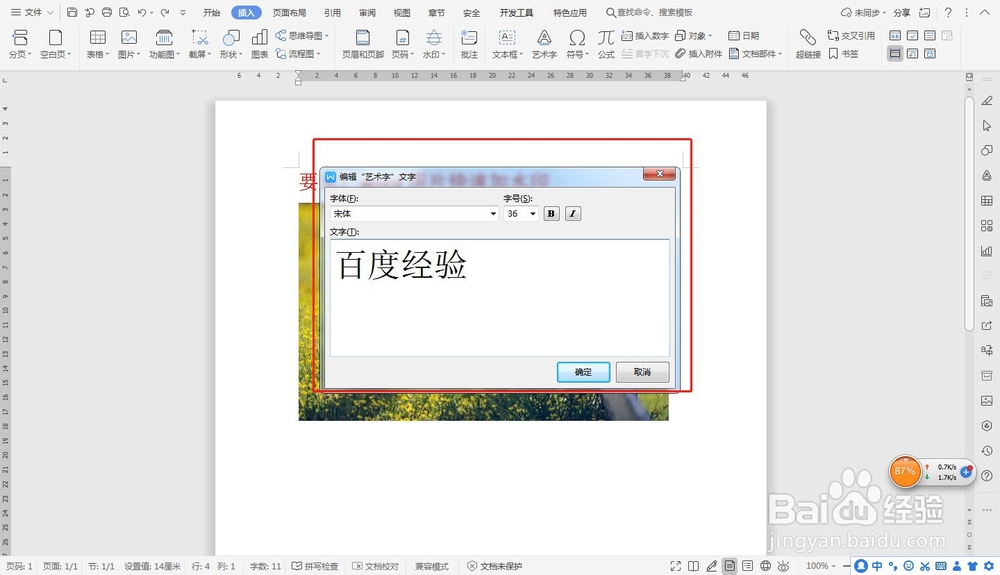Image resolution: width=1000 pixels, height=575 pixels.
Task: Insert a hyperlink with 超链接
Action: (808, 44)
